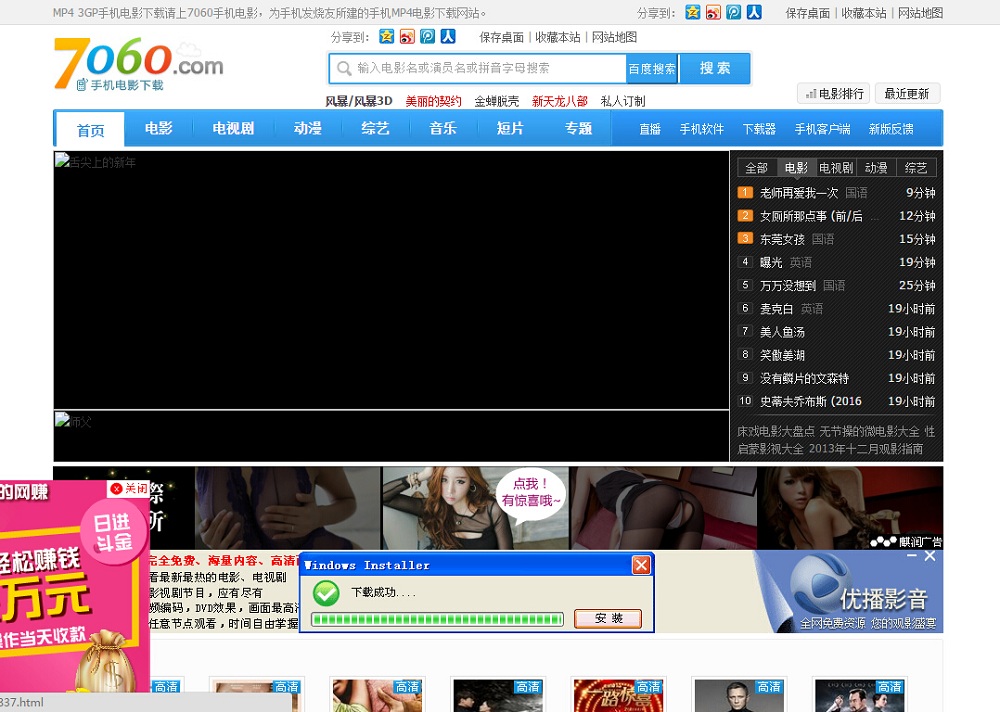
Task: Click the 点我!有惊喜哦 ad image
Action: (x=475, y=508)
